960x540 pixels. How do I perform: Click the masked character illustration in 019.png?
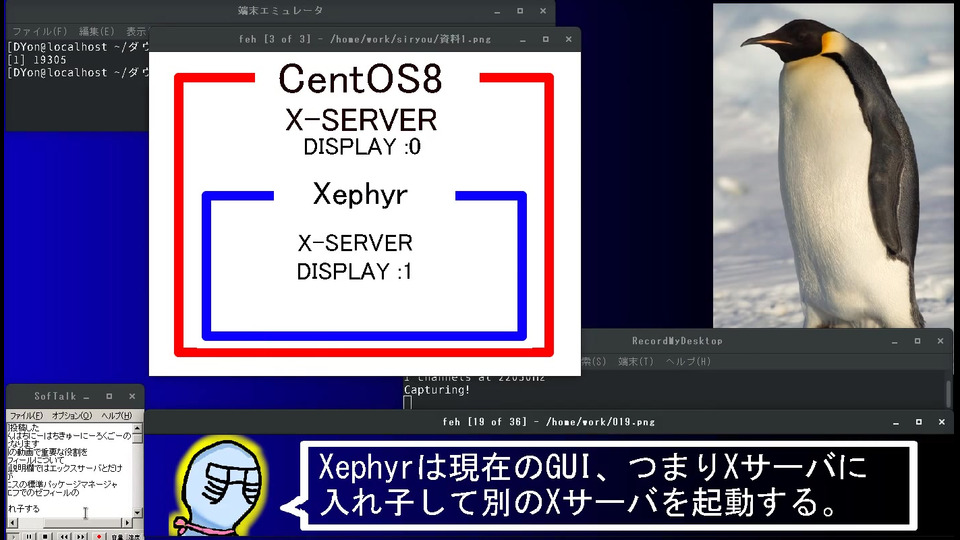[220, 487]
